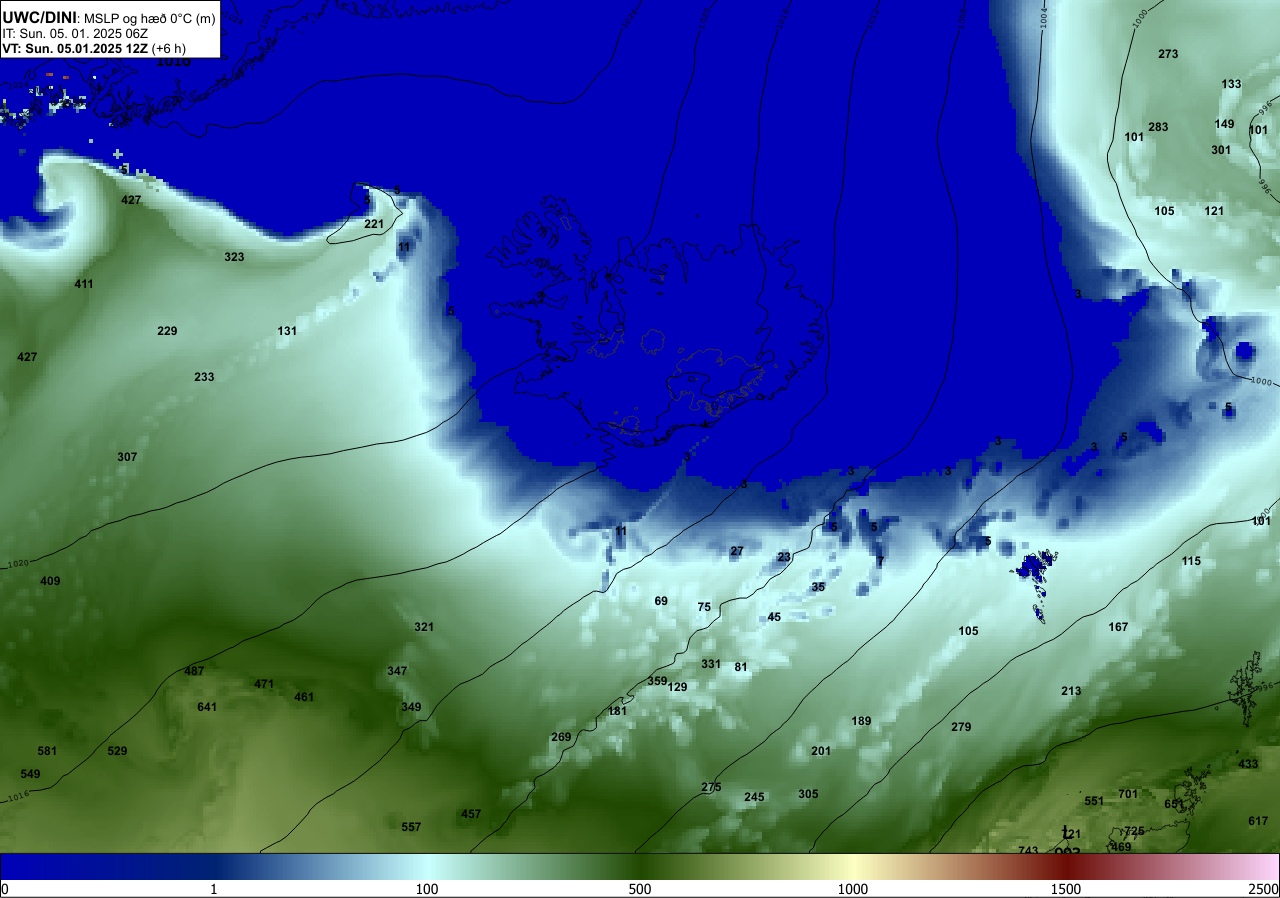Click the map value 45
Screen dimensions: 1280x898
(x=774, y=617)
